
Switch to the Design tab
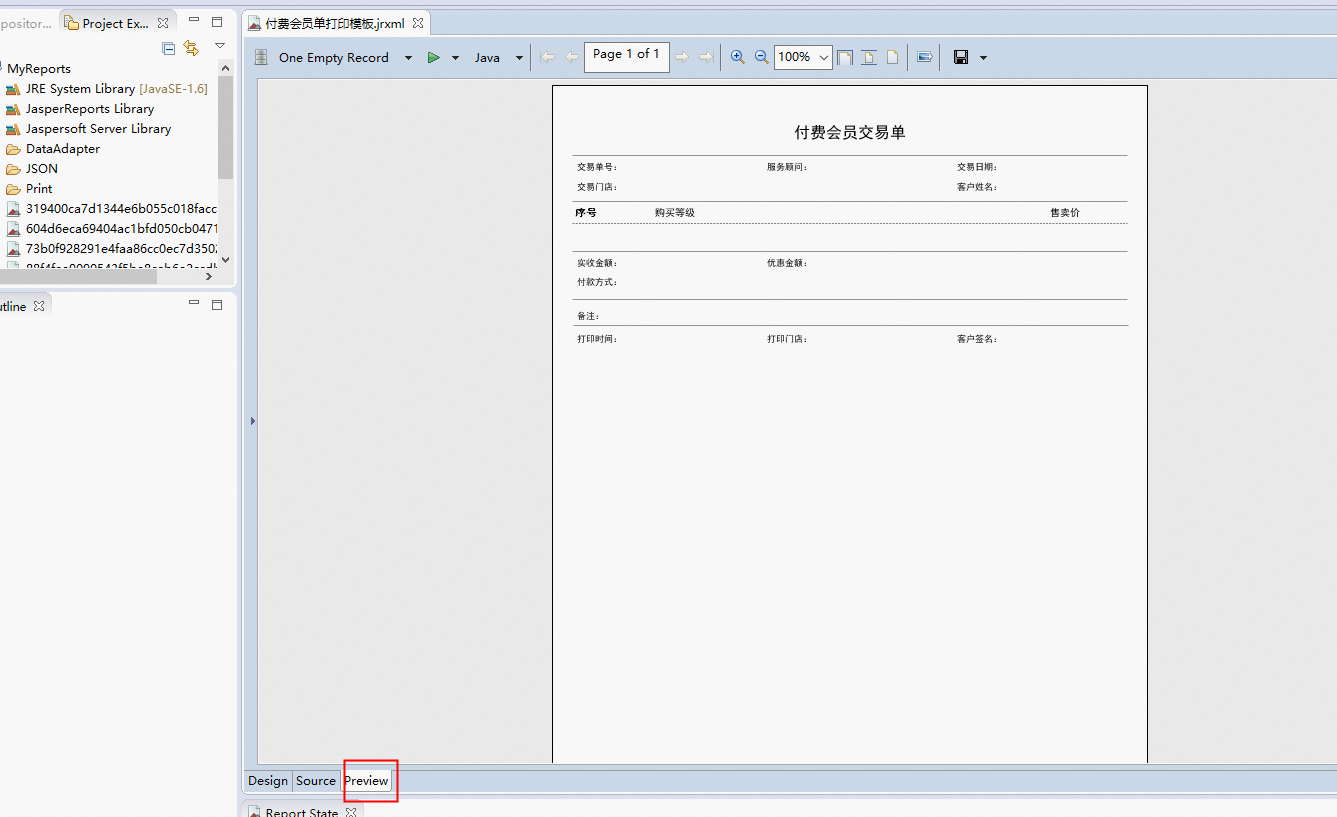(268, 781)
